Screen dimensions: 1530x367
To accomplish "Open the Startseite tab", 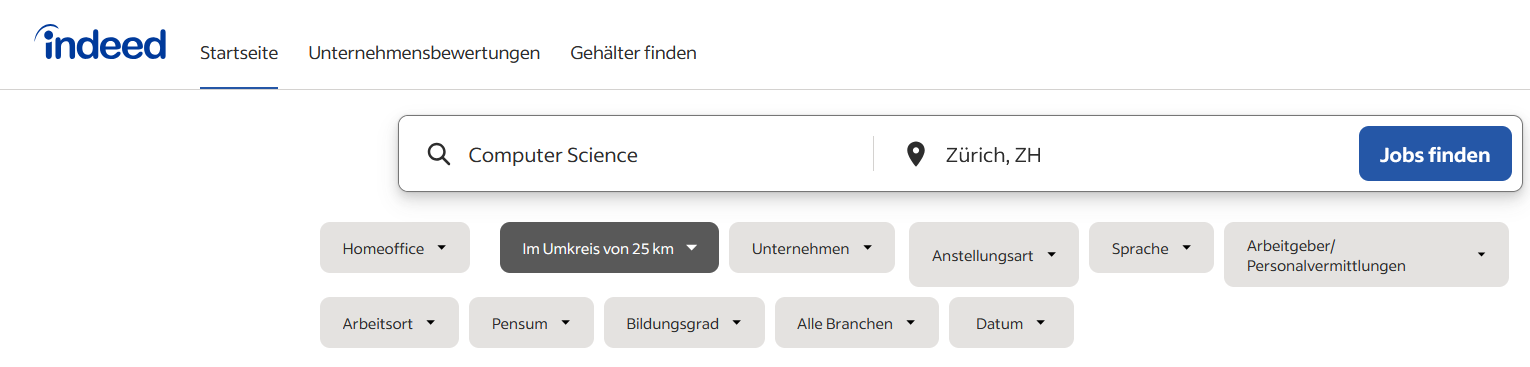I will (239, 53).
